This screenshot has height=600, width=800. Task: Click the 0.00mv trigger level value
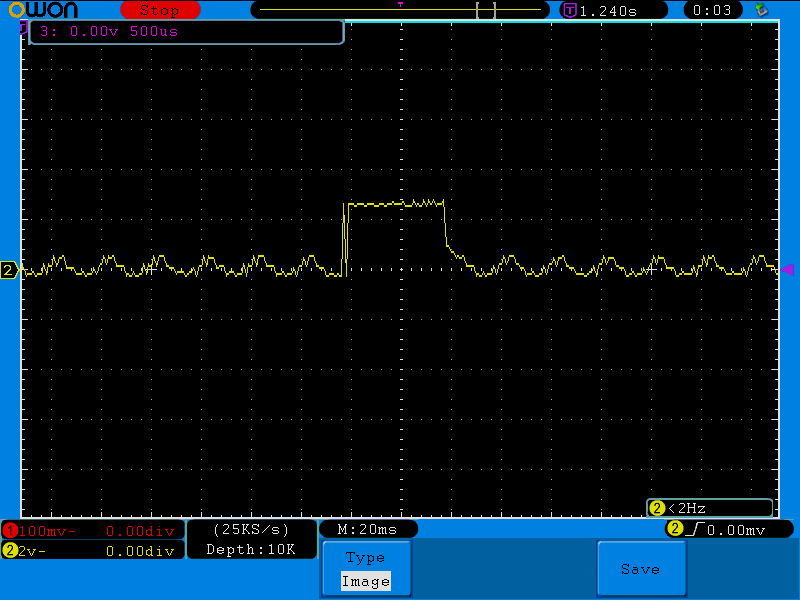[736, 530]
